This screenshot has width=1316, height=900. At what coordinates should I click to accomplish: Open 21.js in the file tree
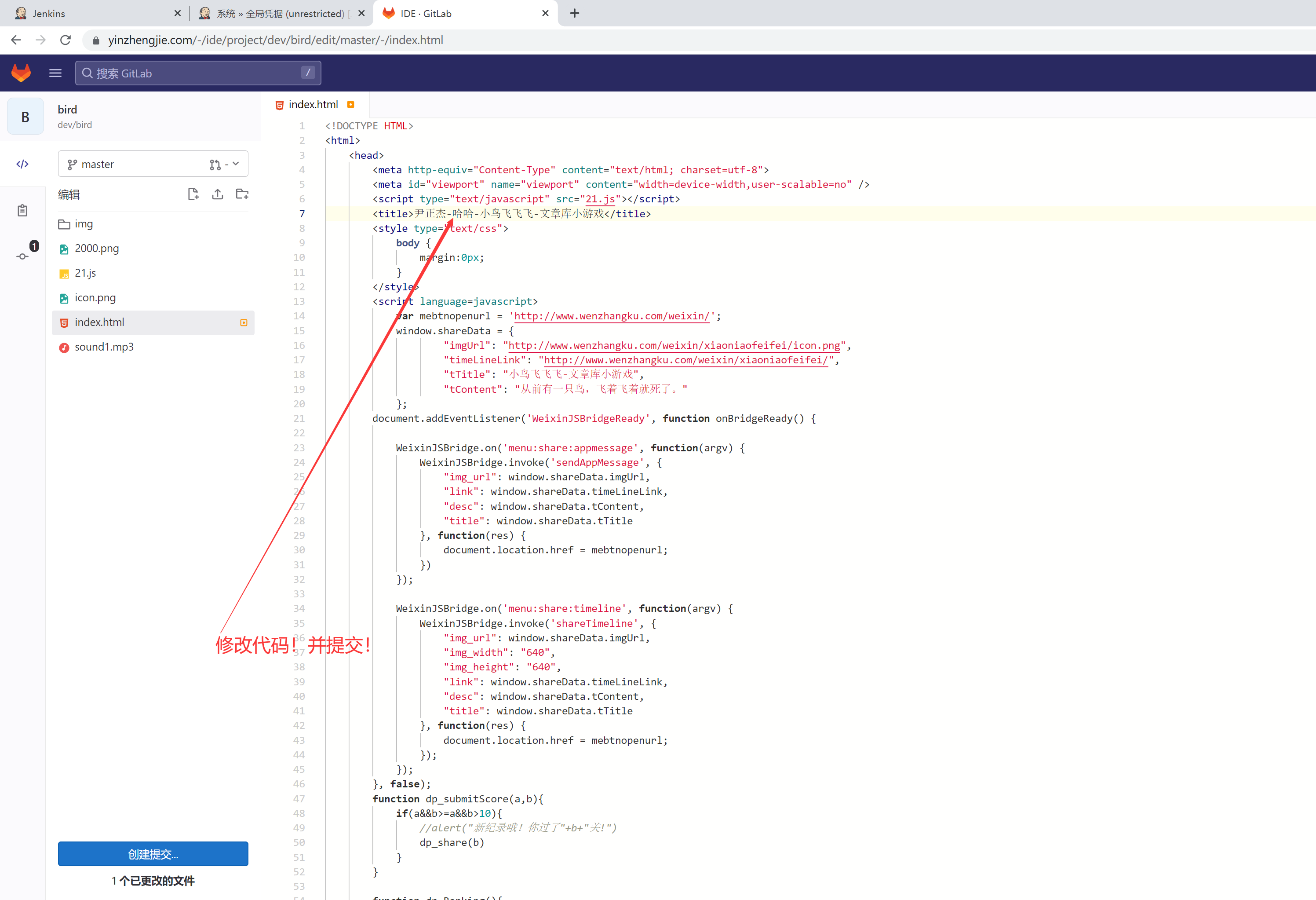[85, 273]
